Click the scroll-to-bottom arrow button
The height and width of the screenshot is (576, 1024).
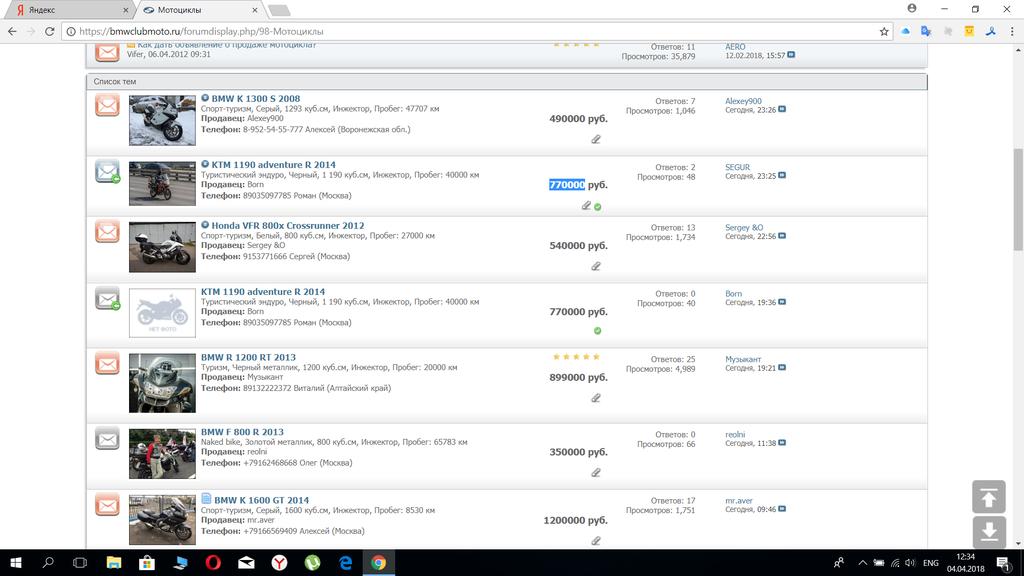(988, 532)
